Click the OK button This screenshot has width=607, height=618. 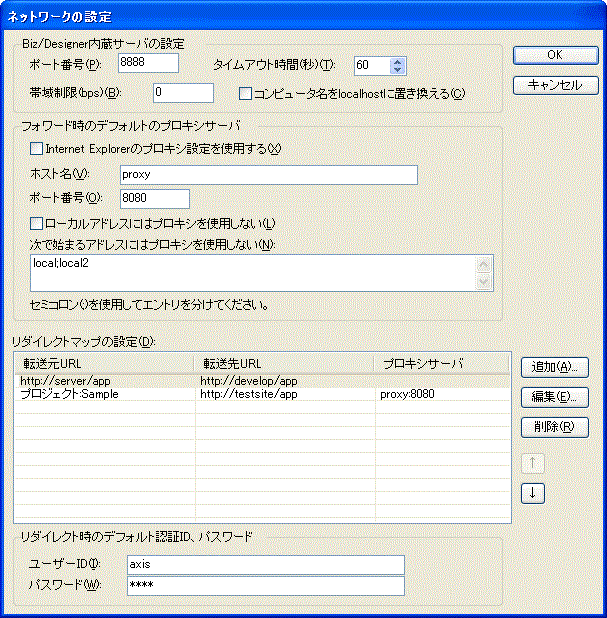coord(556,55)
